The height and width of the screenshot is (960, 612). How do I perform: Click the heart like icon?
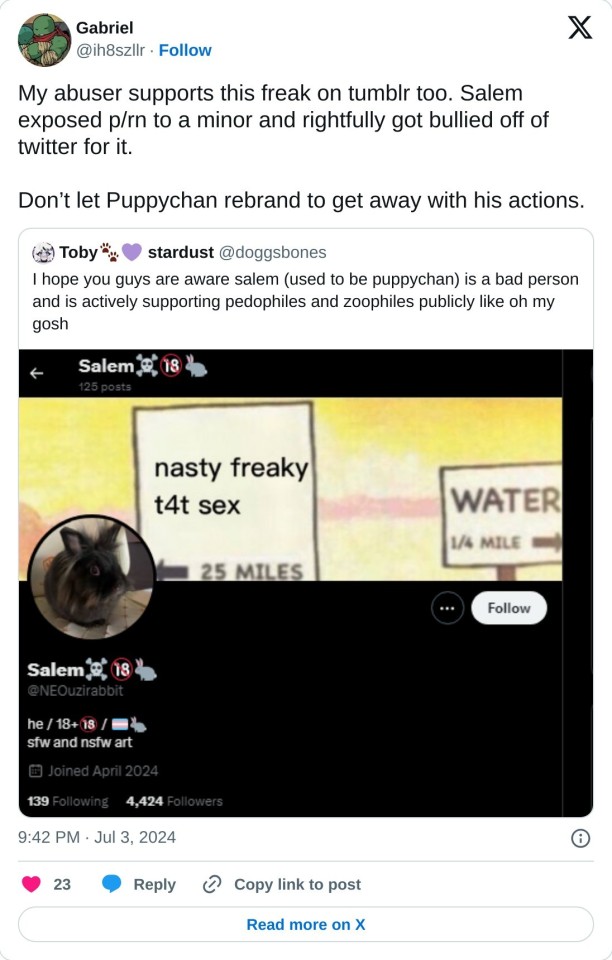31,883
